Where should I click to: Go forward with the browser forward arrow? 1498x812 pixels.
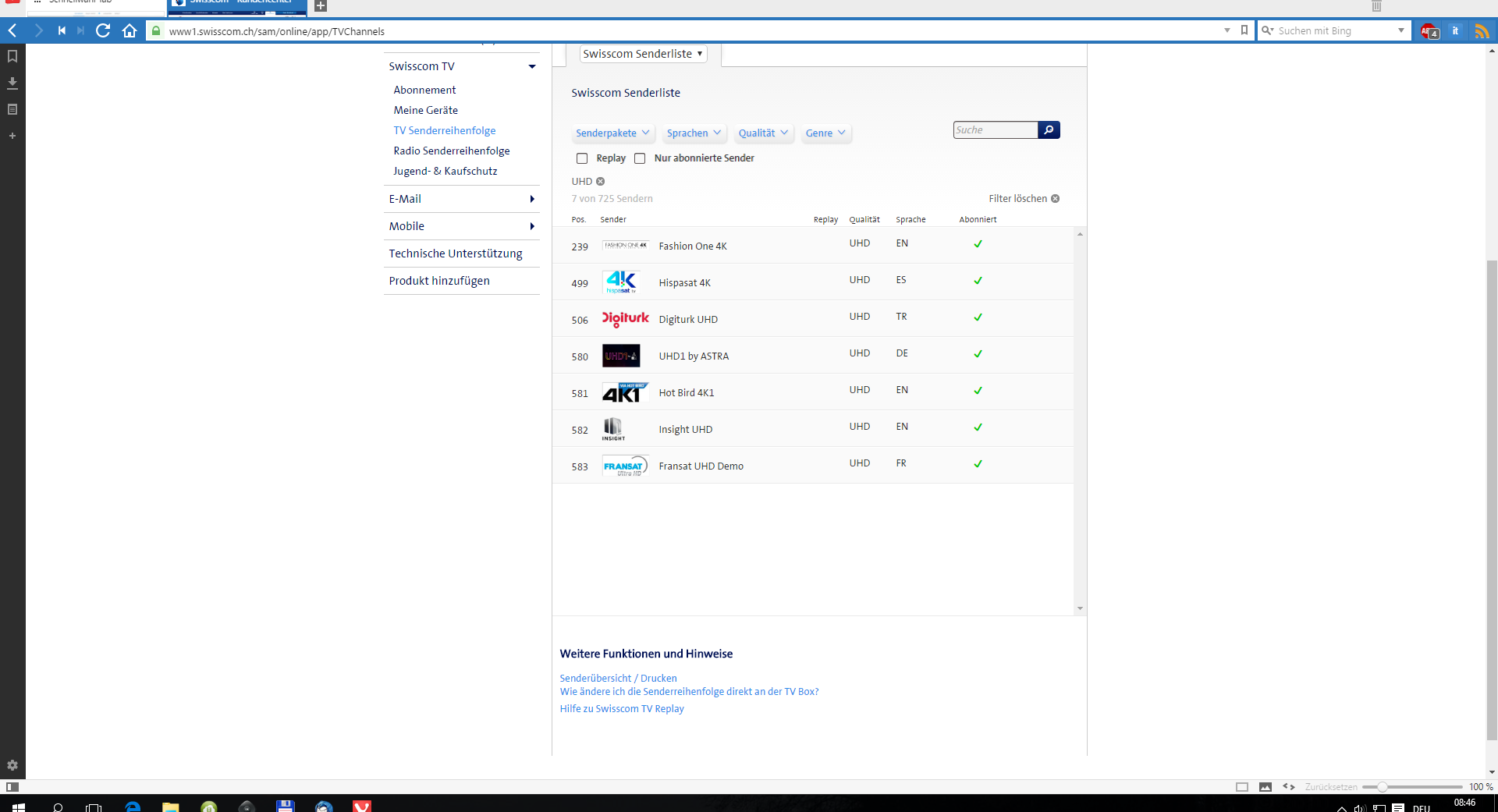coord(38,30)
